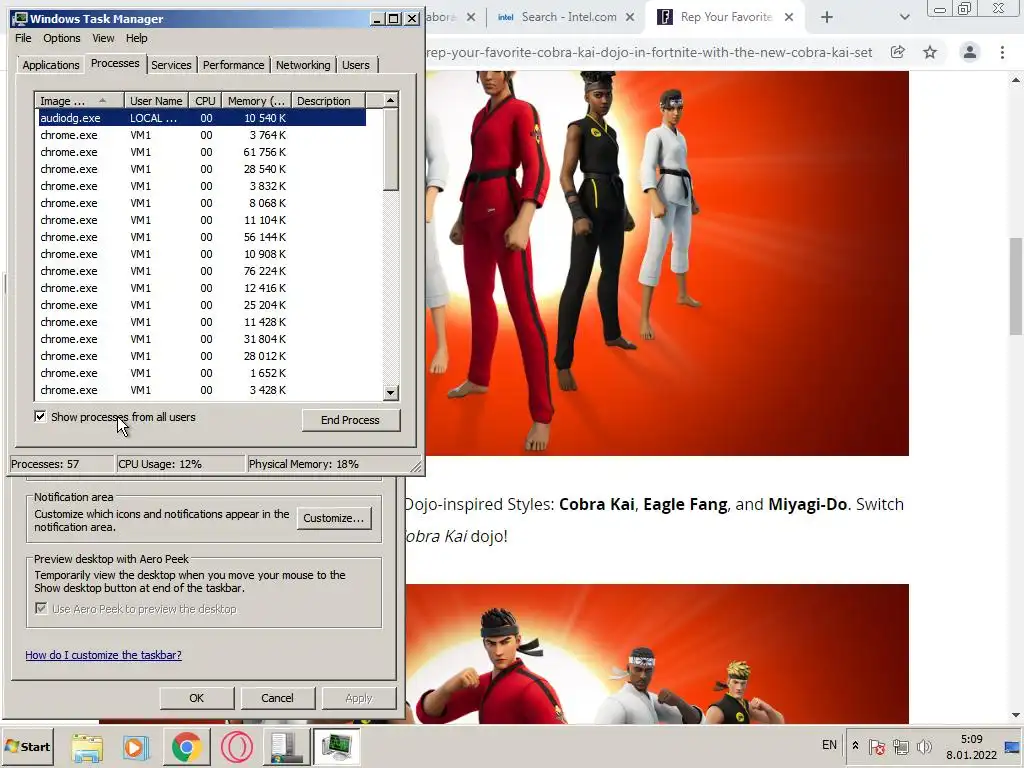Screen dimensions: 1024x768
Task: Click Cancel in taskbar properties dialog
Action: tap(278, 698)
